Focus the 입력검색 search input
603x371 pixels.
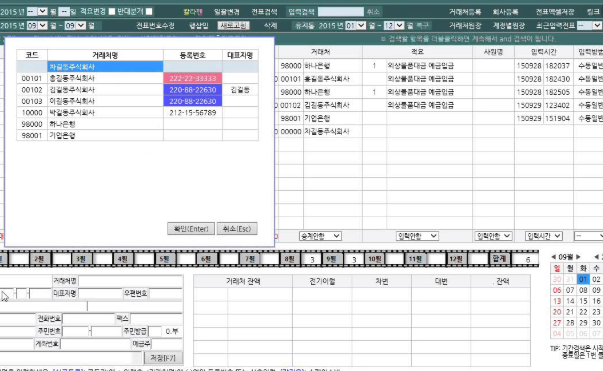[341, 12]
